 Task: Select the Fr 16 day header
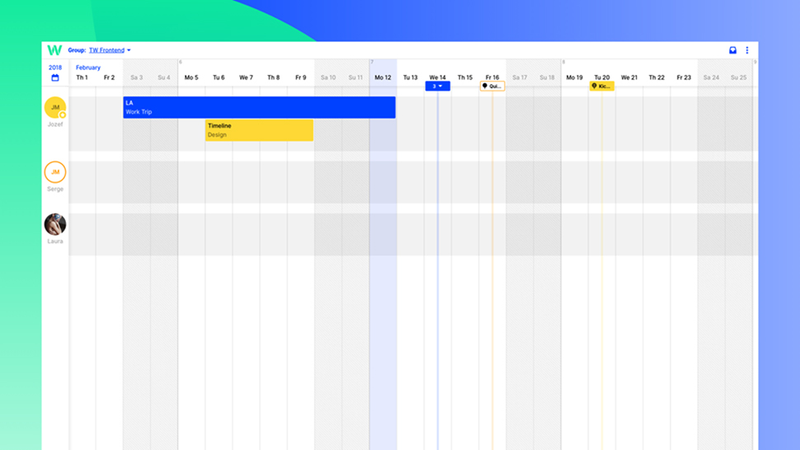tap(492, 78)
